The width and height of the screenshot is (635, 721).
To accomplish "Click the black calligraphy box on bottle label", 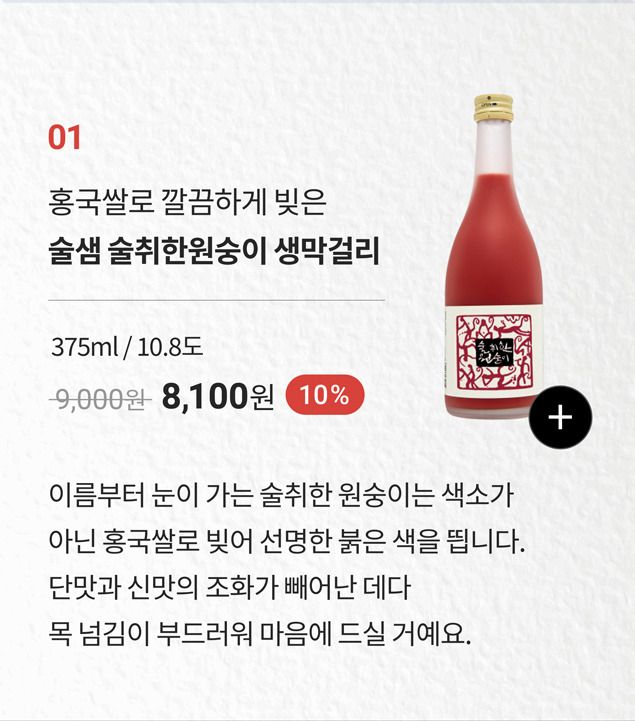I will [493, 353].
